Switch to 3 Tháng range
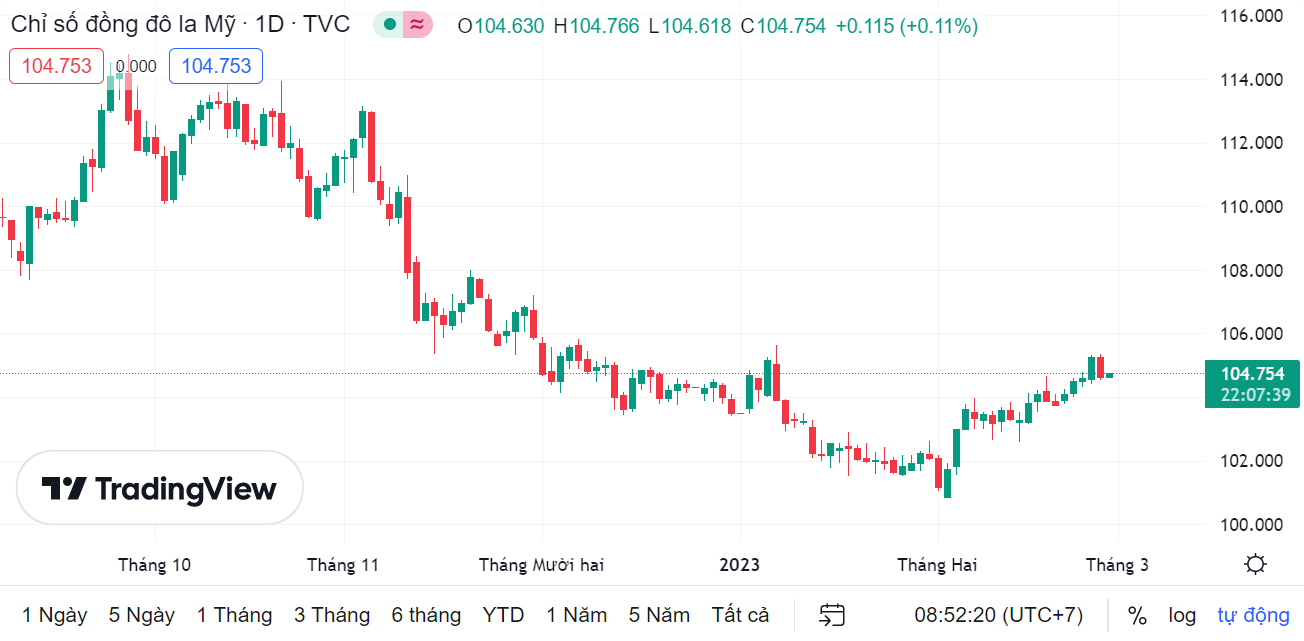 [x=332, y=614]
